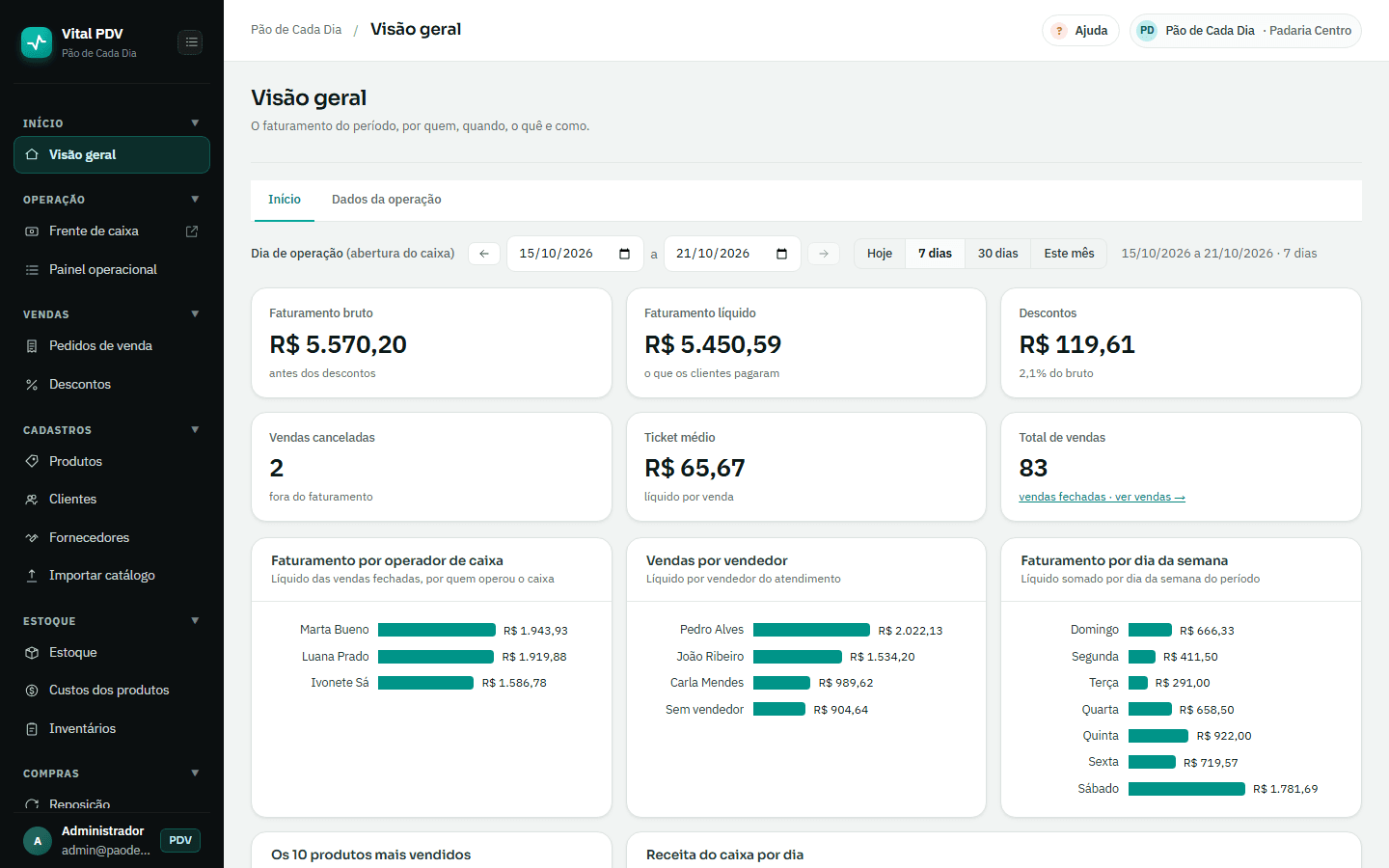Viewport: 1389px width, 868px height.
Task: Collapse the COMPRAS sidebar section
Action: click(x=195, y=773)
